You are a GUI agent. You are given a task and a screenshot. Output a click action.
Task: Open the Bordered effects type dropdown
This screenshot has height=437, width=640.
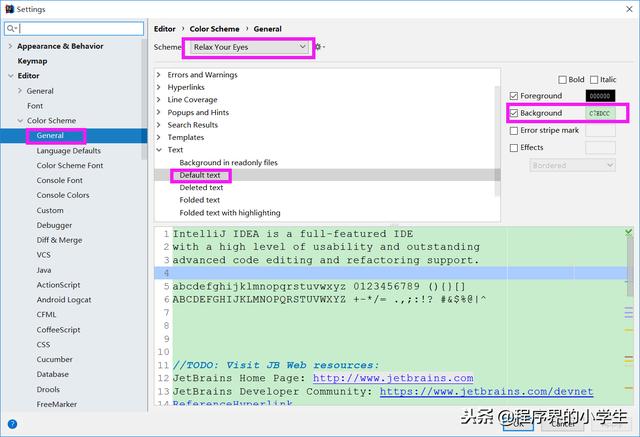pos(572,165)
